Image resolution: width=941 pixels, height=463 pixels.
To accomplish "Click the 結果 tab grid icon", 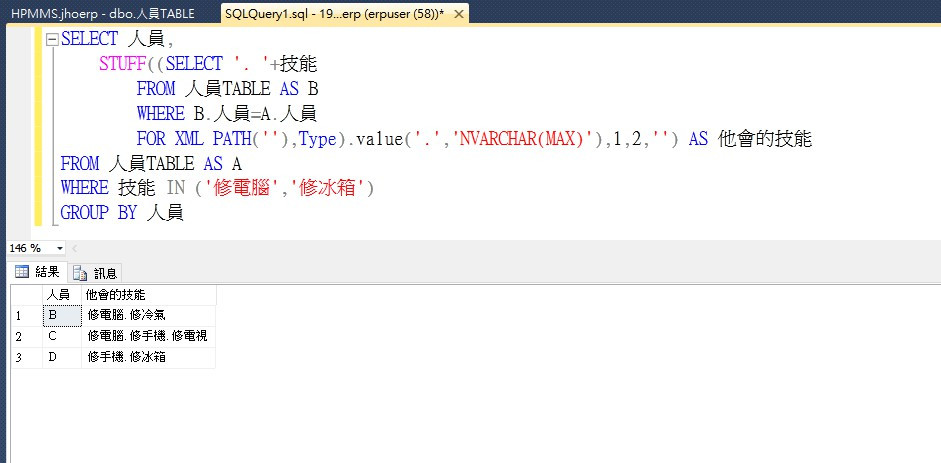I will tap(22, 272).
